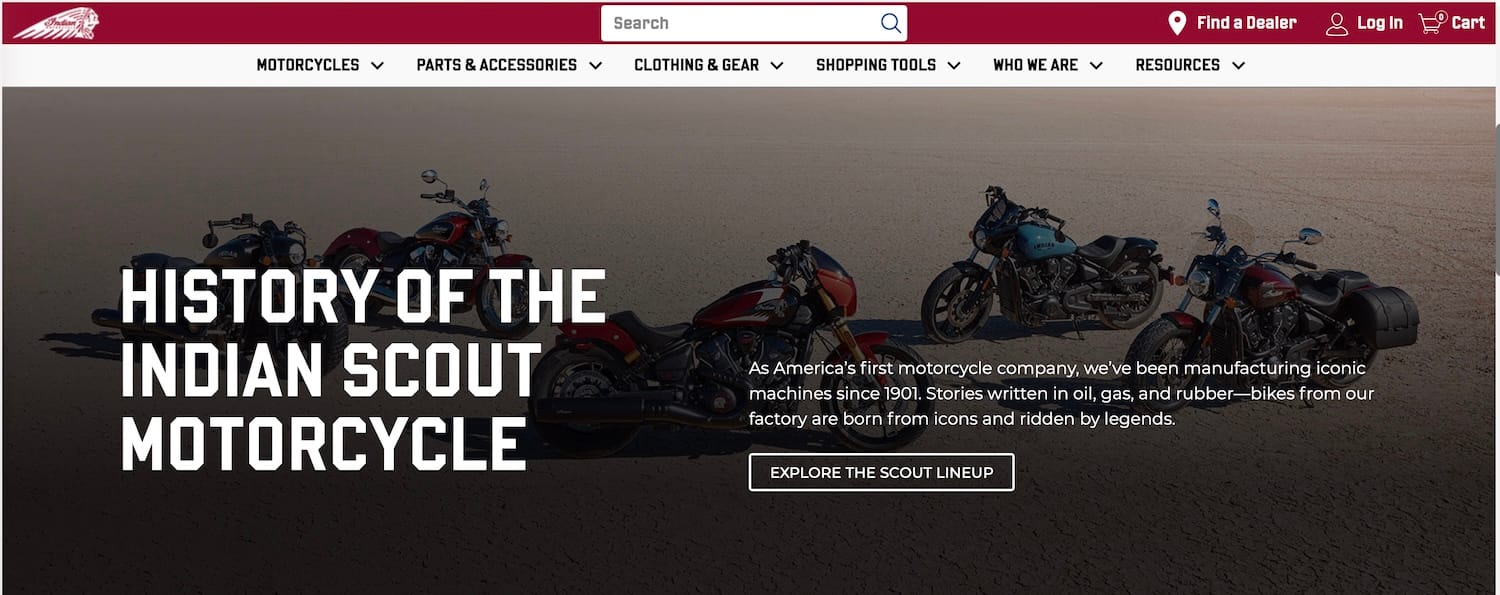
Task: Open the Who We Are menu
Action: (1048, 65)
